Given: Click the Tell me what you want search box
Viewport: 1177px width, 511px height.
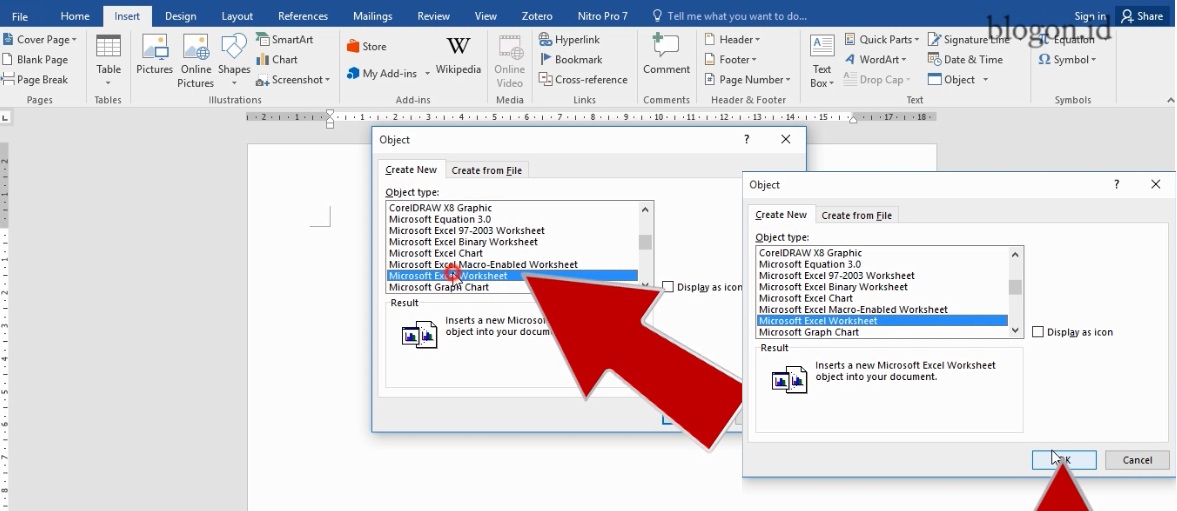Looking at the screenshot, I should pyautogui.click(x=730, y=16).
